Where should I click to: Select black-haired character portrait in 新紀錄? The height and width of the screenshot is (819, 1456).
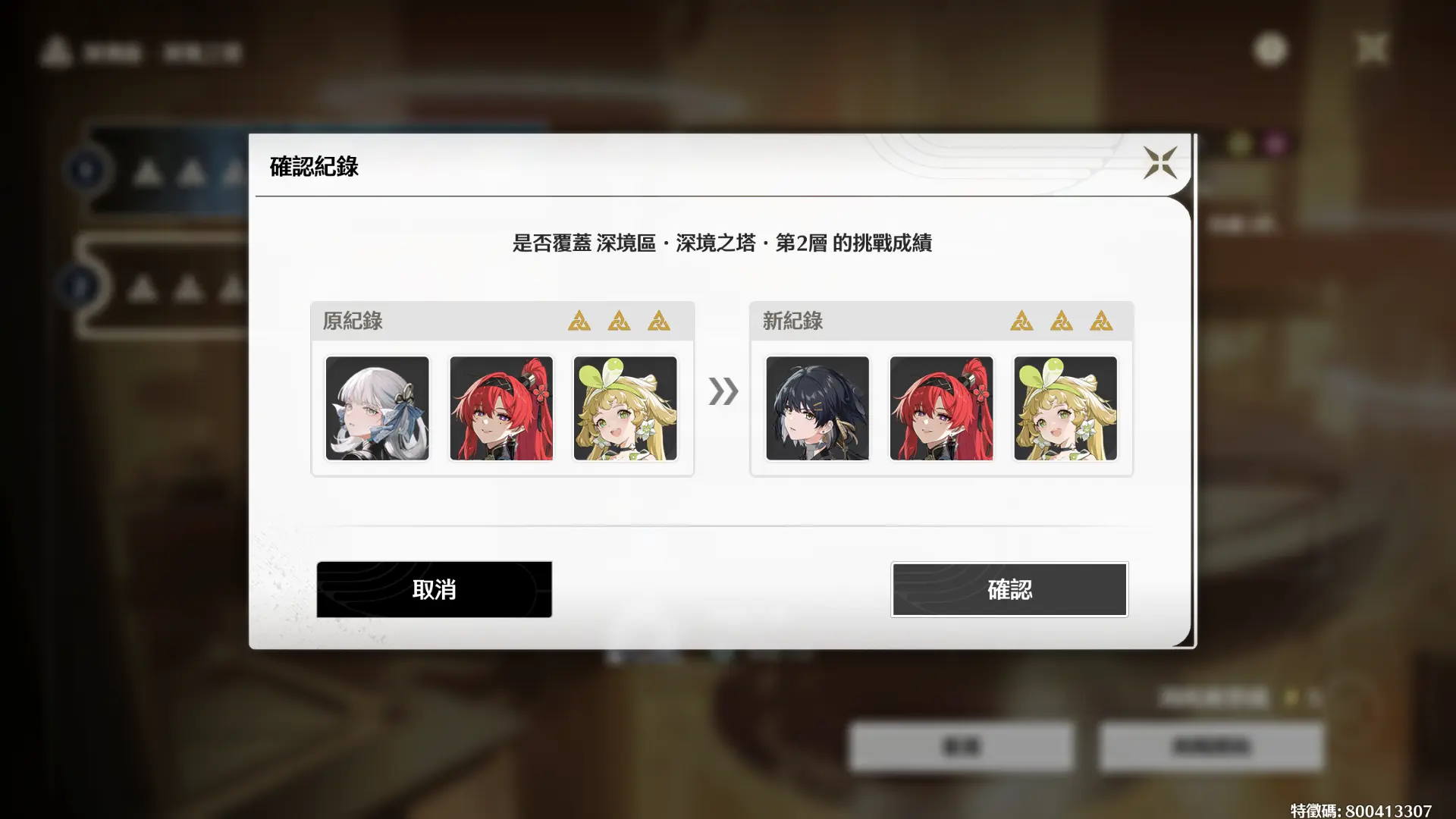point(817,409)
